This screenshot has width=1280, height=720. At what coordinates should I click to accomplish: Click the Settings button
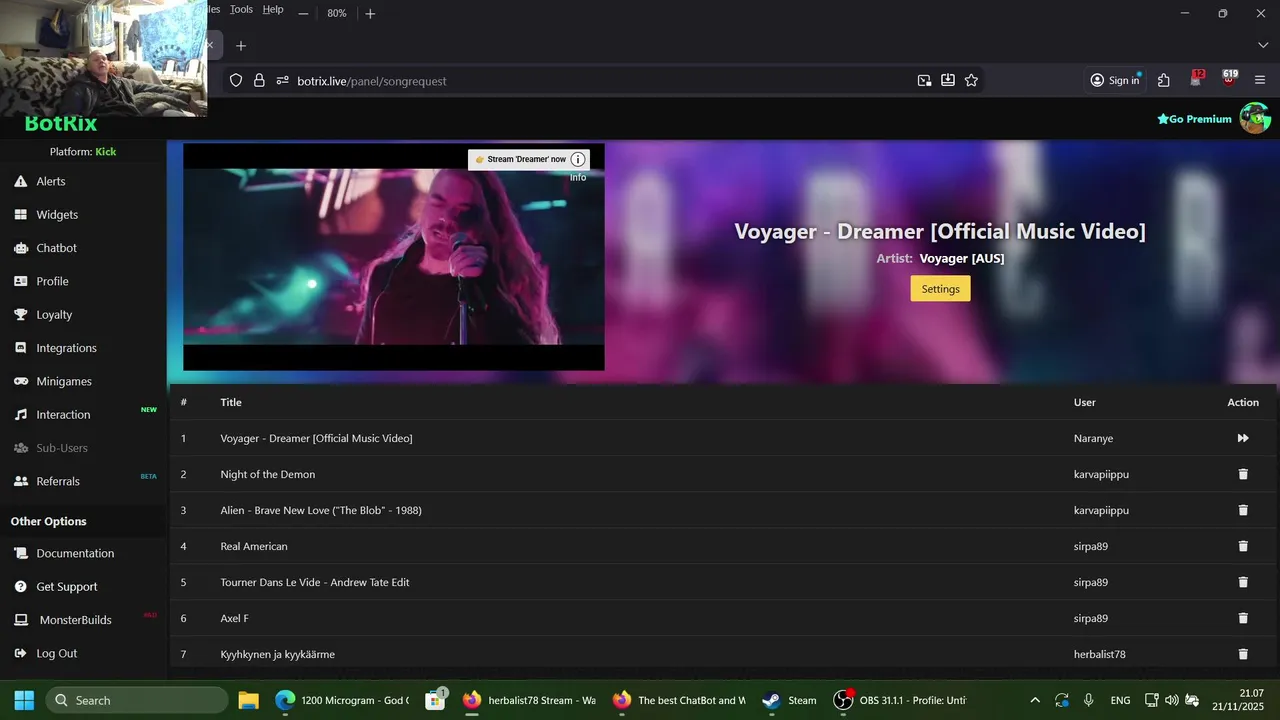(940, 289)
